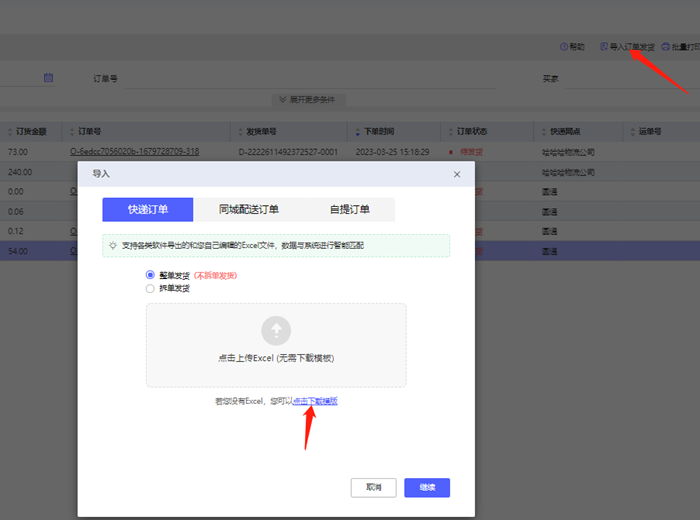
Task: Click the 点击下载模版 link
Action: (315, 401)
